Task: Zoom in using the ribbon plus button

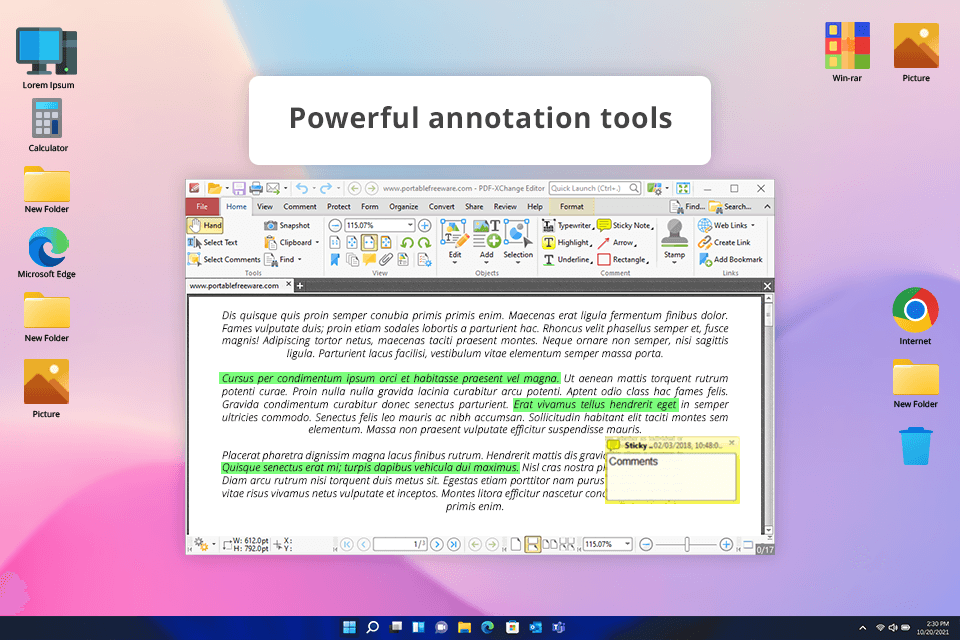Action: coord(424,225)
